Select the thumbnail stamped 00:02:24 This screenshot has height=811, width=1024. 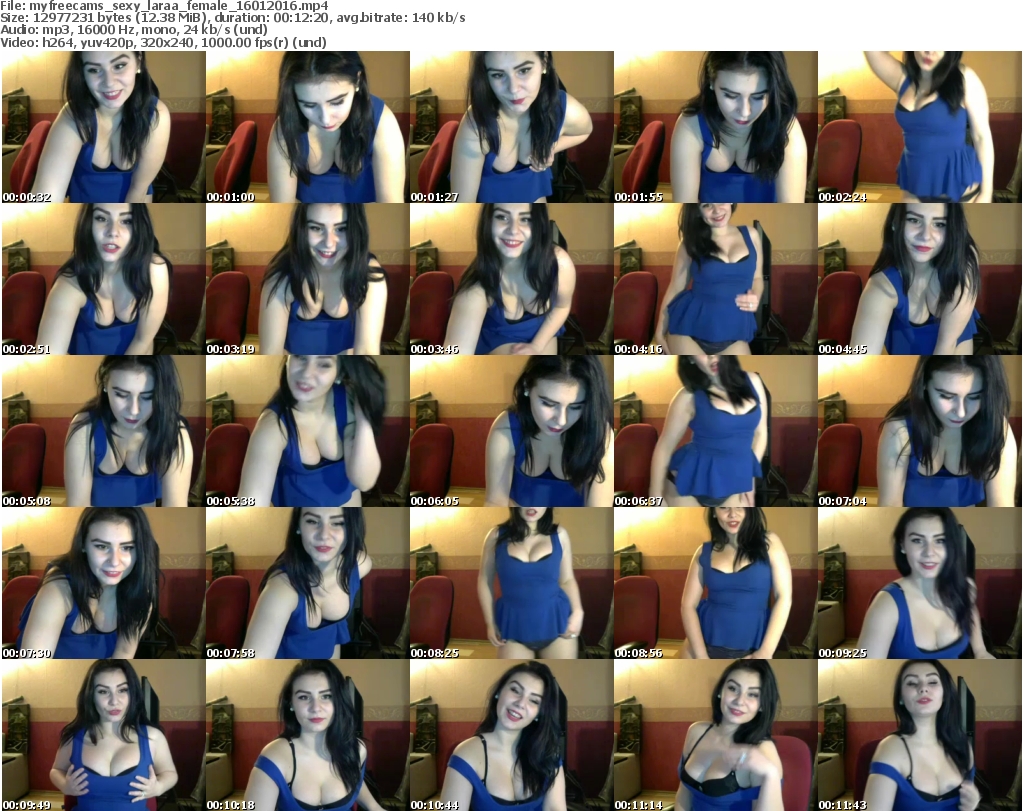pos(920,127)
